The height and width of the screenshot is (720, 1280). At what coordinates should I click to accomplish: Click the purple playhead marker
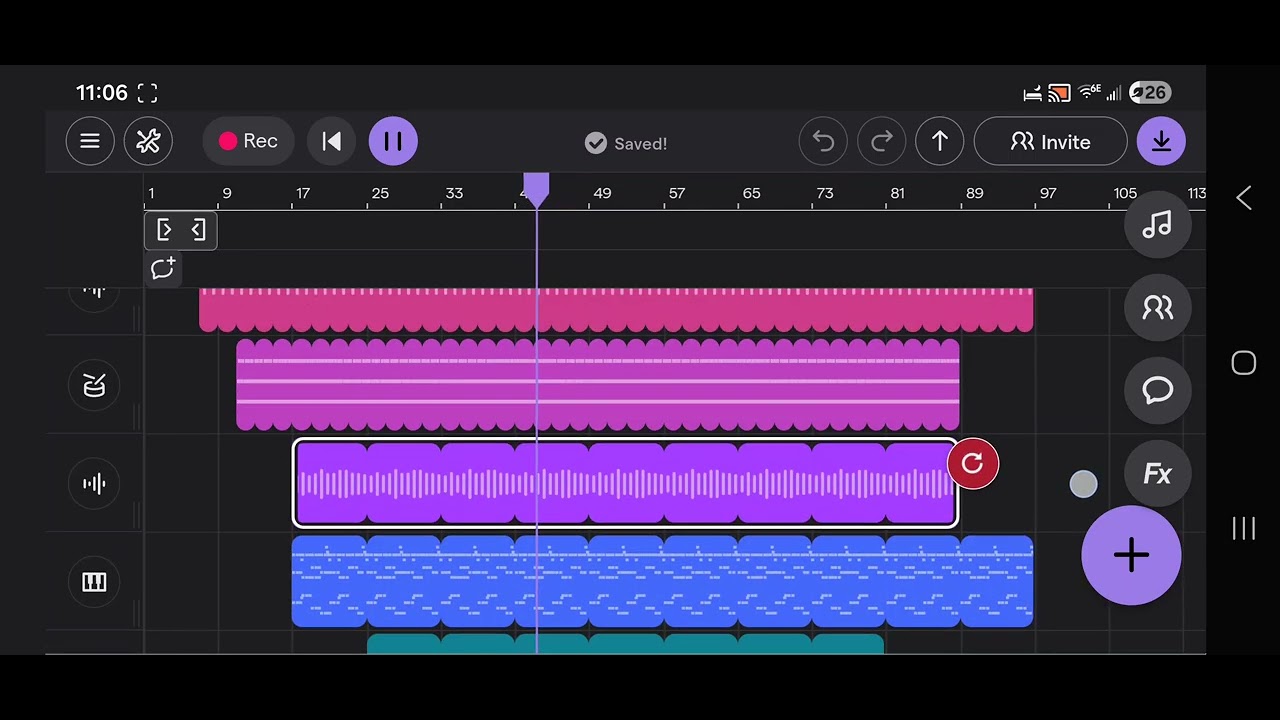536,189
